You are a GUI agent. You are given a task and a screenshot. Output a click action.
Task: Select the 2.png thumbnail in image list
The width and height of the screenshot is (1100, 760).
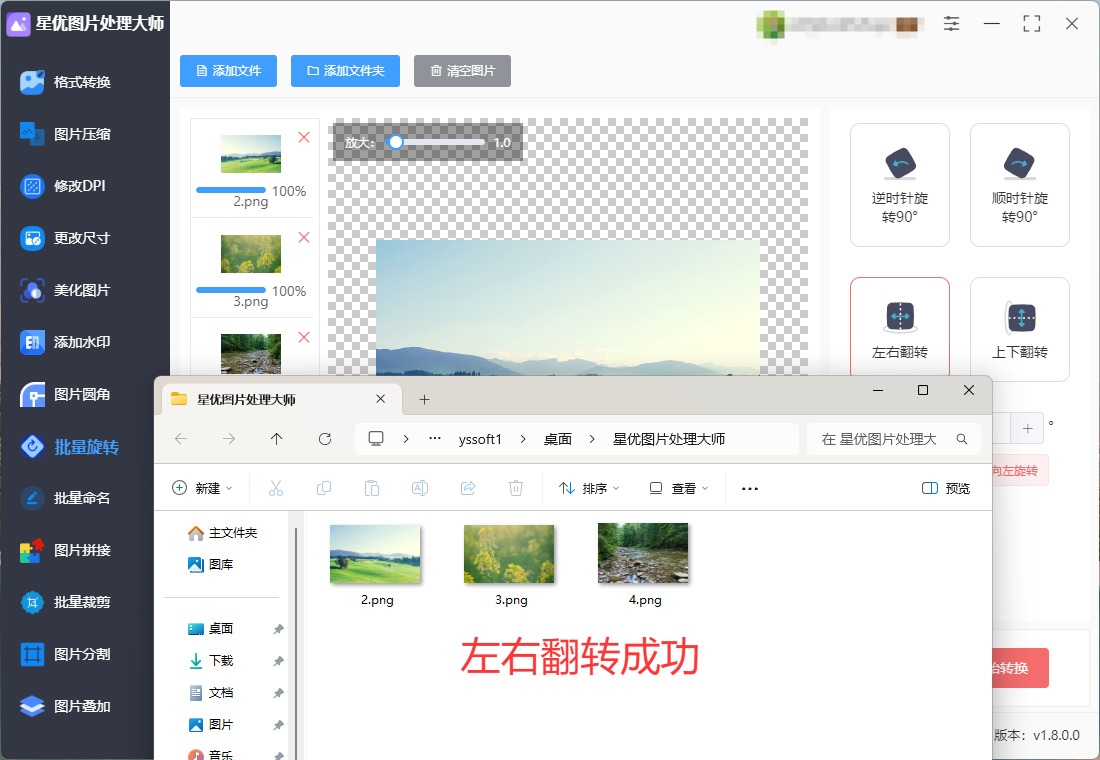click(x=251, y=154)
